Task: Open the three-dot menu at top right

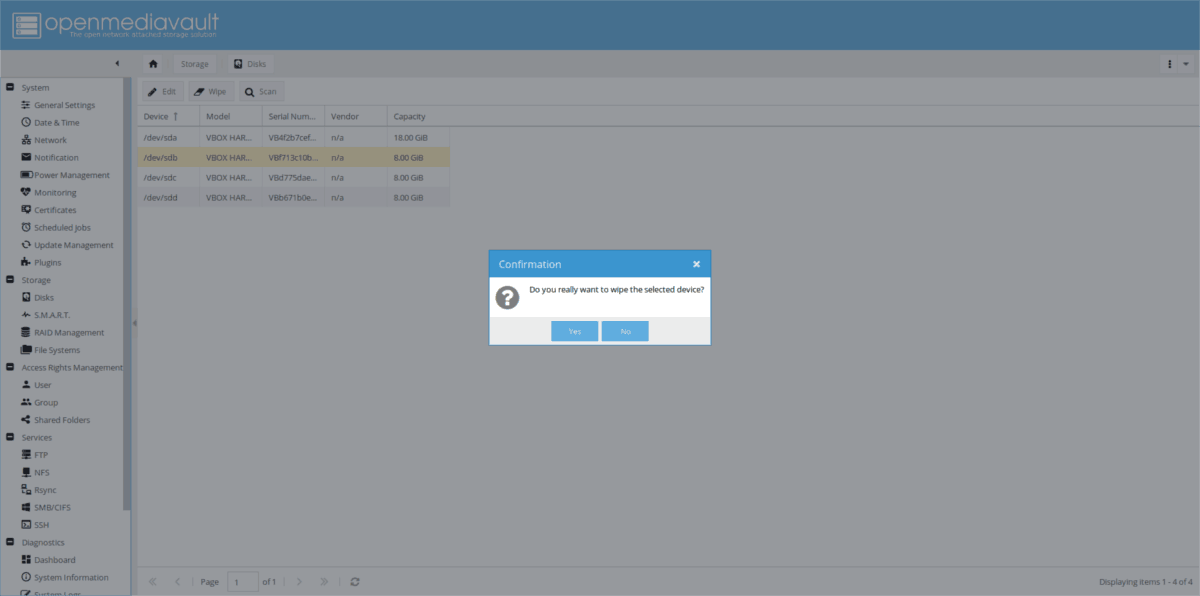Action: pos(1169,63)
